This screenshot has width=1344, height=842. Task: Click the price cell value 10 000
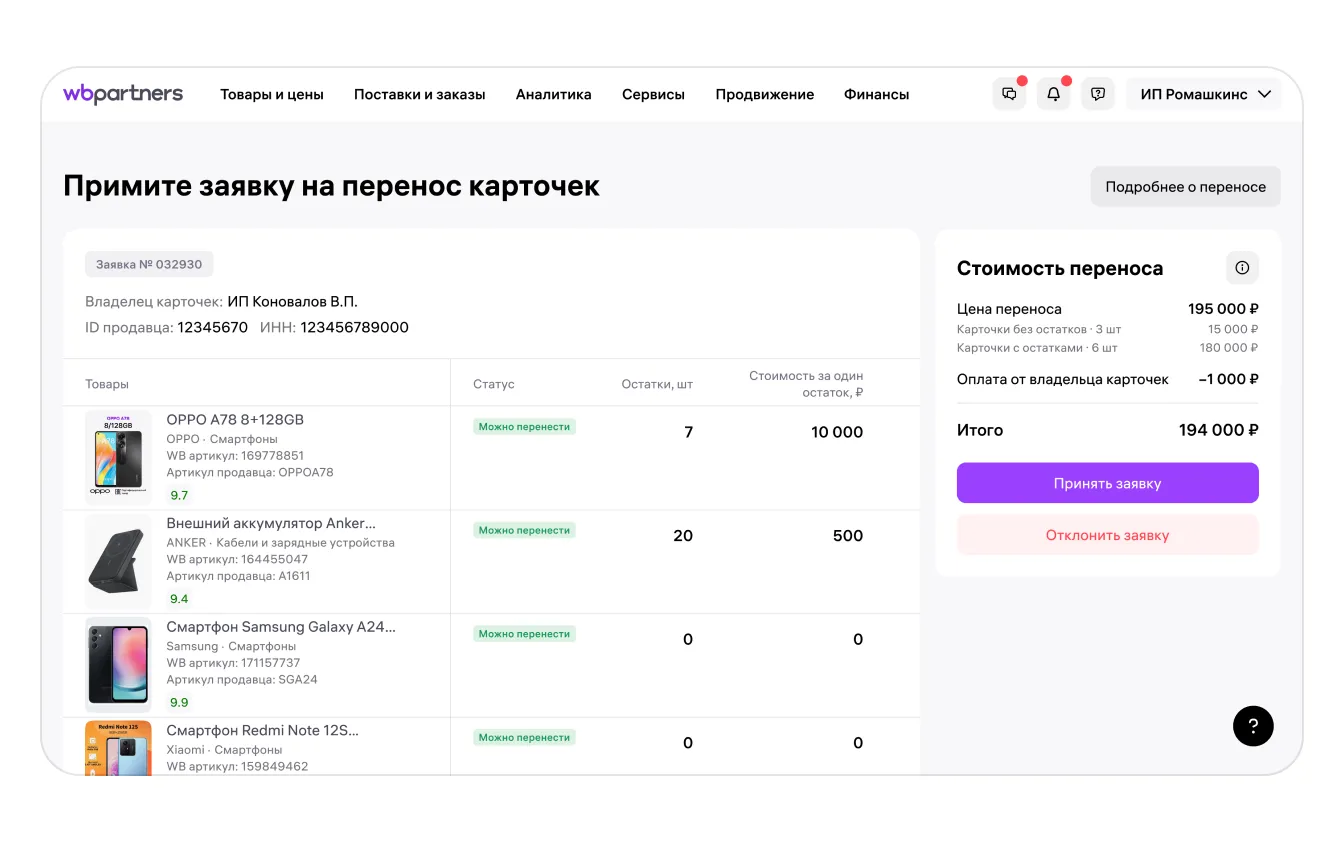click(837, 432)
